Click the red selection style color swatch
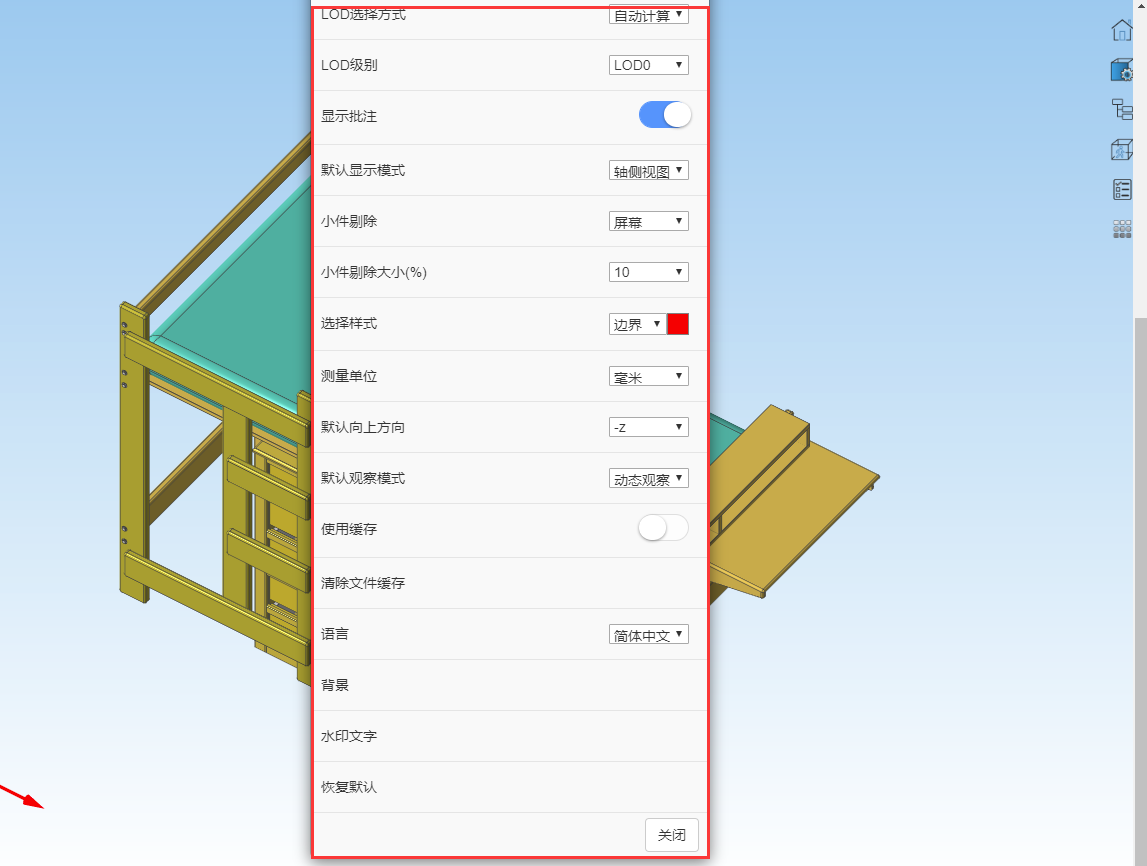This screenshot has height=866, width=1147. click(x=678, y=324)
